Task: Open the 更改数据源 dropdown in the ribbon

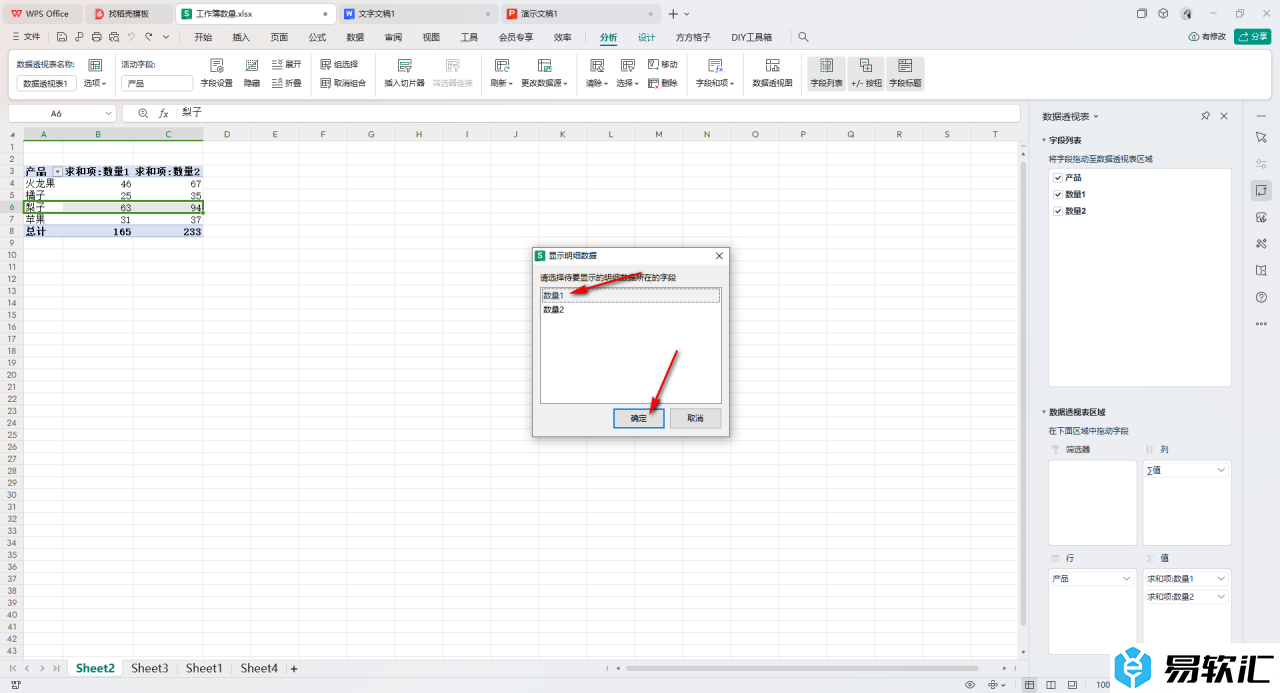Action: (544, 83)
